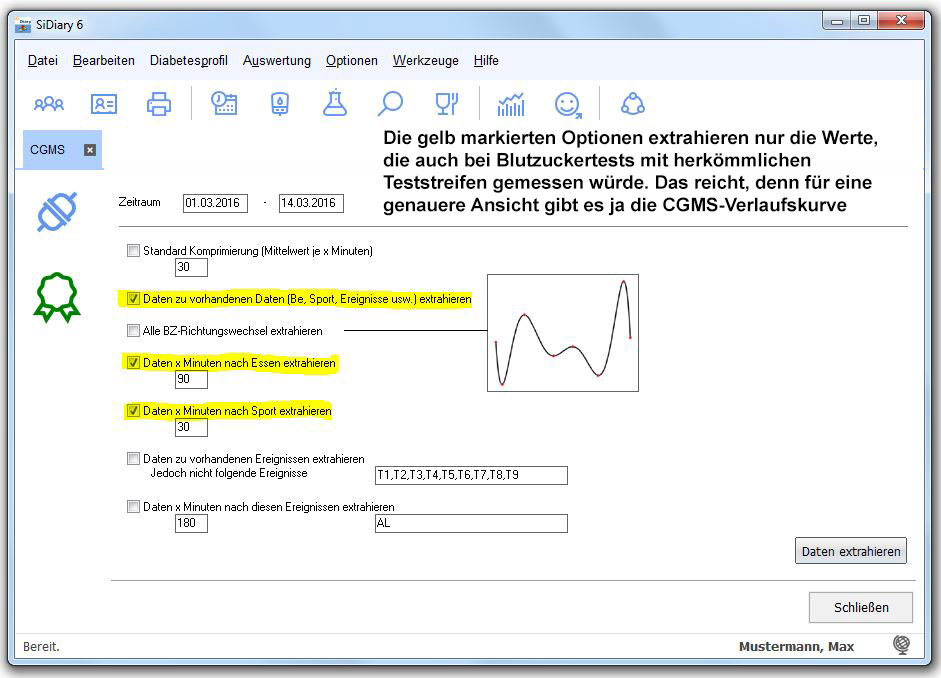Image resolution: width=941 pixels, height=678 pixels.
Task: Click the Zeitraum start date field
Action: coord(215,203)
